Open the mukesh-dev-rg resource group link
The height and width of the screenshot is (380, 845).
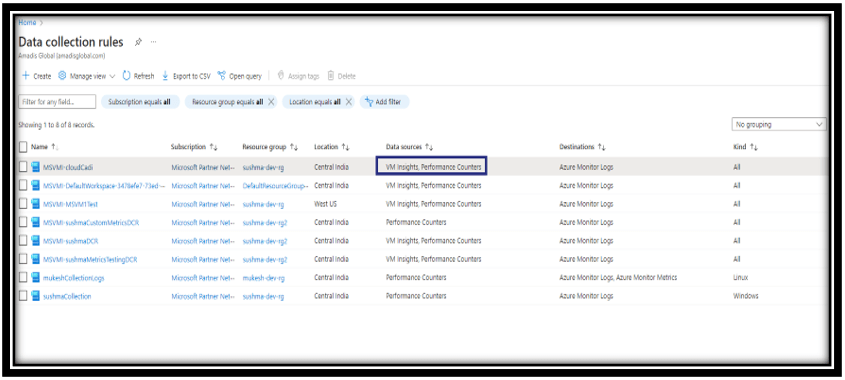[264, 278]
